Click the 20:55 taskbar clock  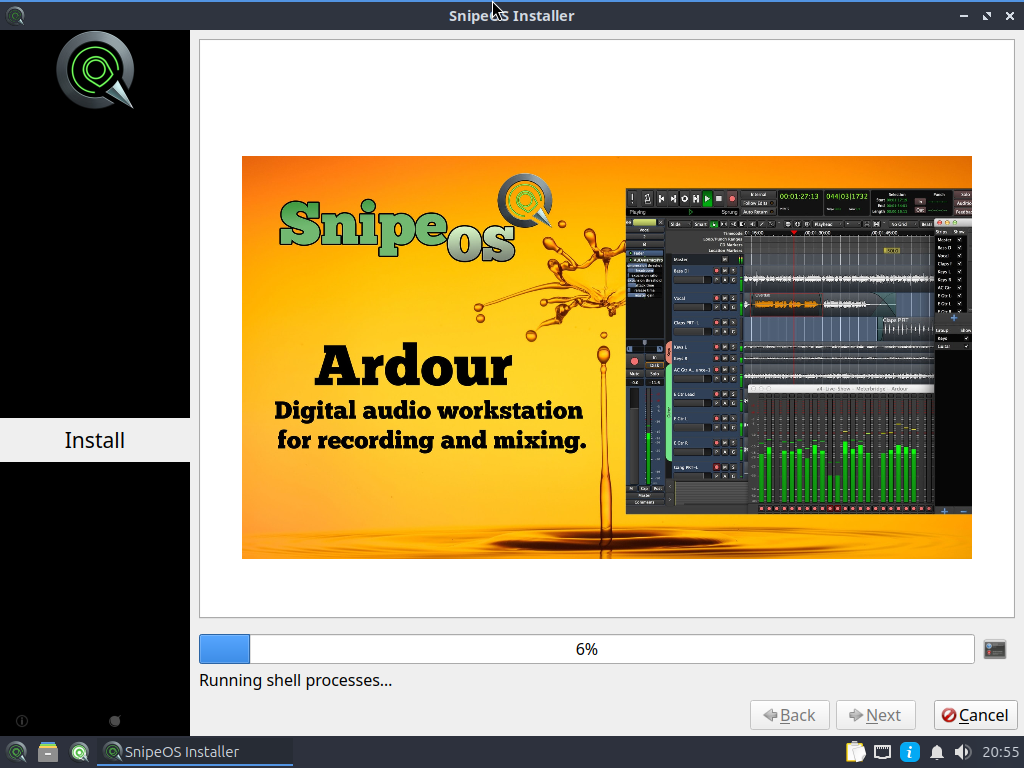[x=1000, y=752]
